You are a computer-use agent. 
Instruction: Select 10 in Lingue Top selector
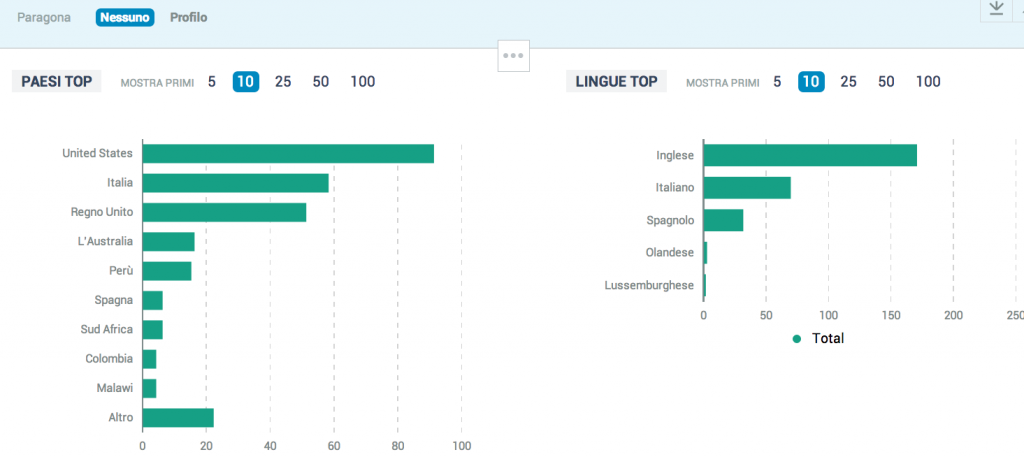[x=810, y=82]
